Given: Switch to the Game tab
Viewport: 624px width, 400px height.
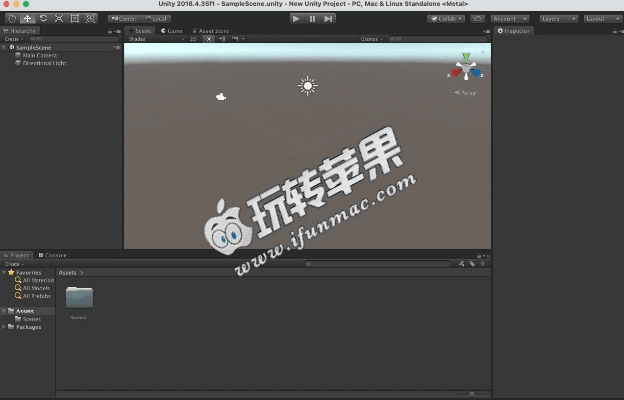Looking at the screenshot, I should [x=172, y=31].
